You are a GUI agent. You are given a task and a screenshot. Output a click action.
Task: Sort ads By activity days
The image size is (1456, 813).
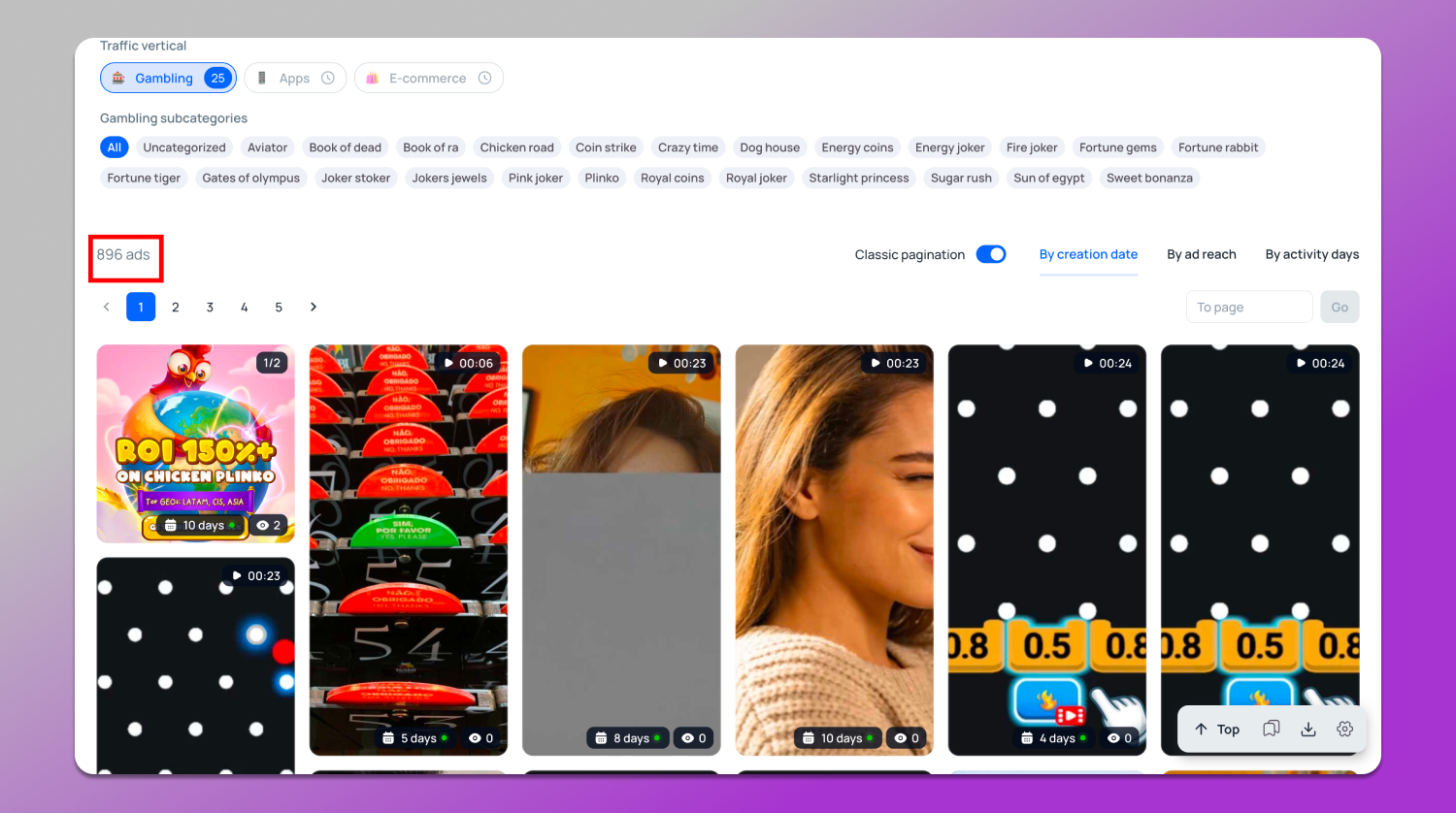[x=1311, y=254]
